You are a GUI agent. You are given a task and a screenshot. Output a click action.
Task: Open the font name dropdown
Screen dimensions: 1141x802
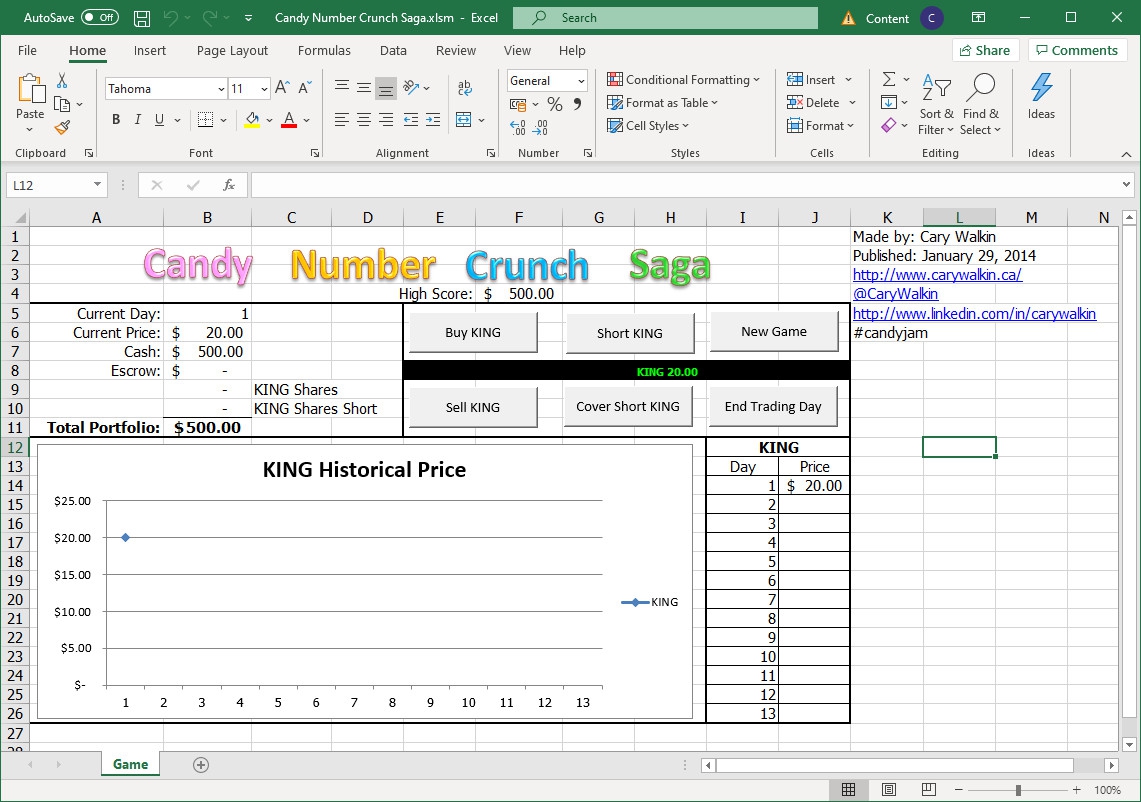[221, 89]
